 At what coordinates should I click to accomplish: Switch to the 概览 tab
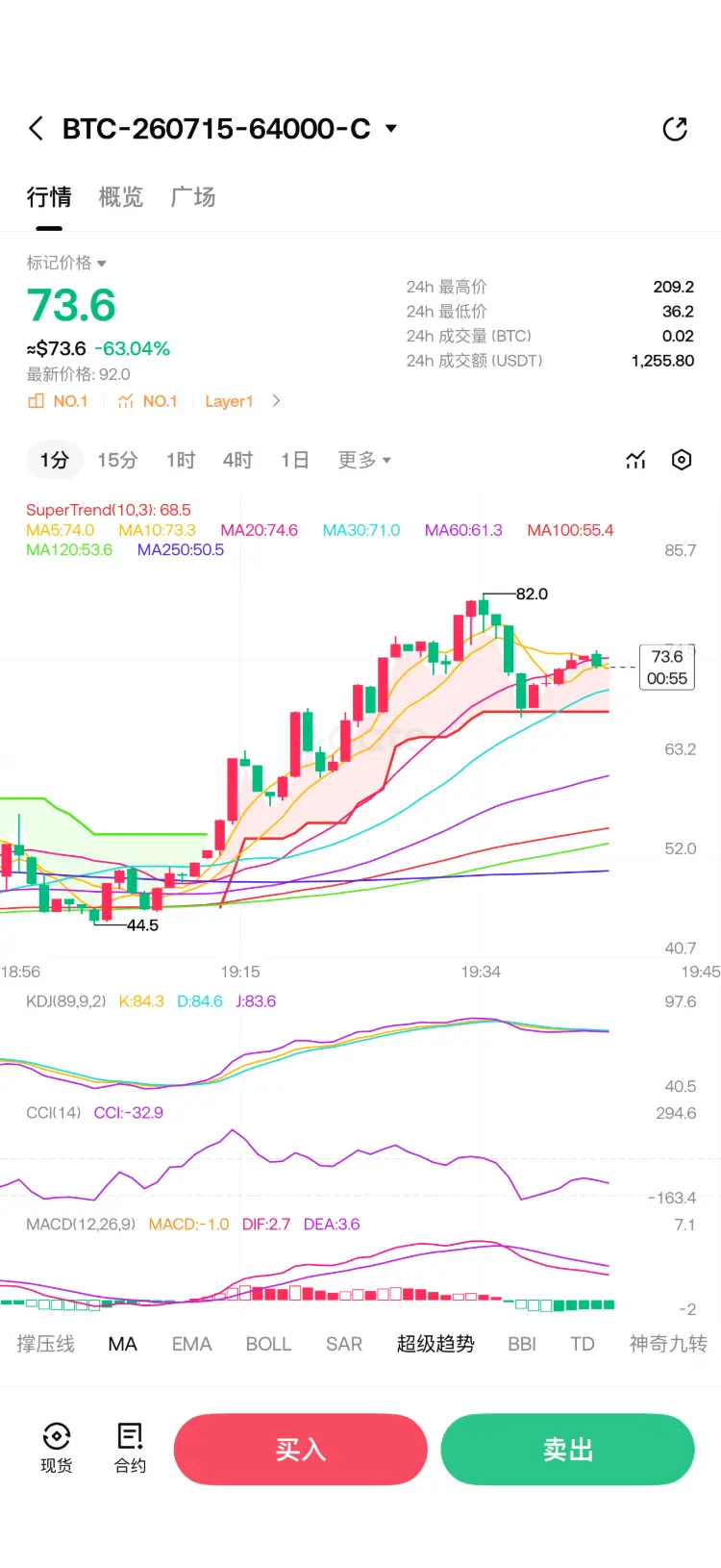[x=121, y=197]
